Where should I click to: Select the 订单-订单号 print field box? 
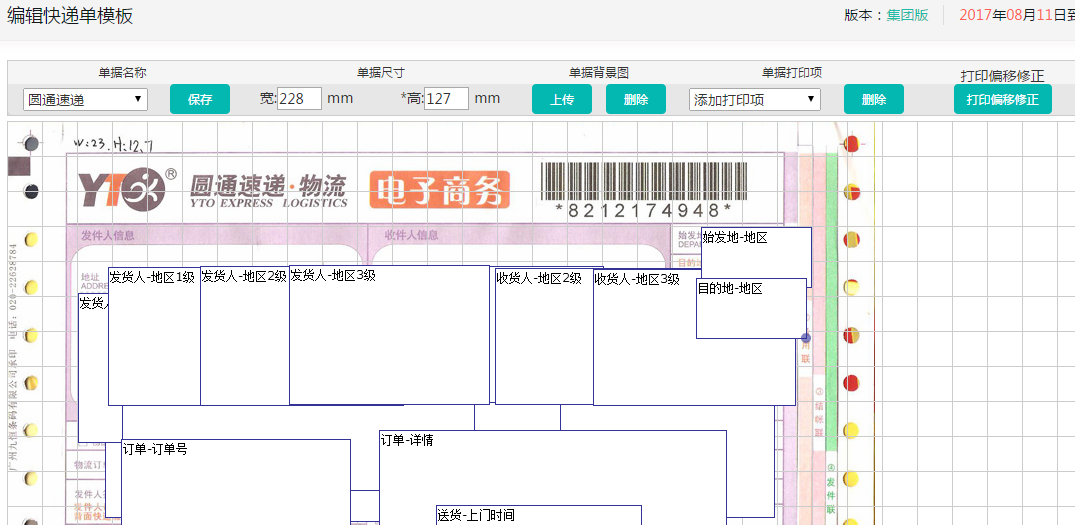235,480
